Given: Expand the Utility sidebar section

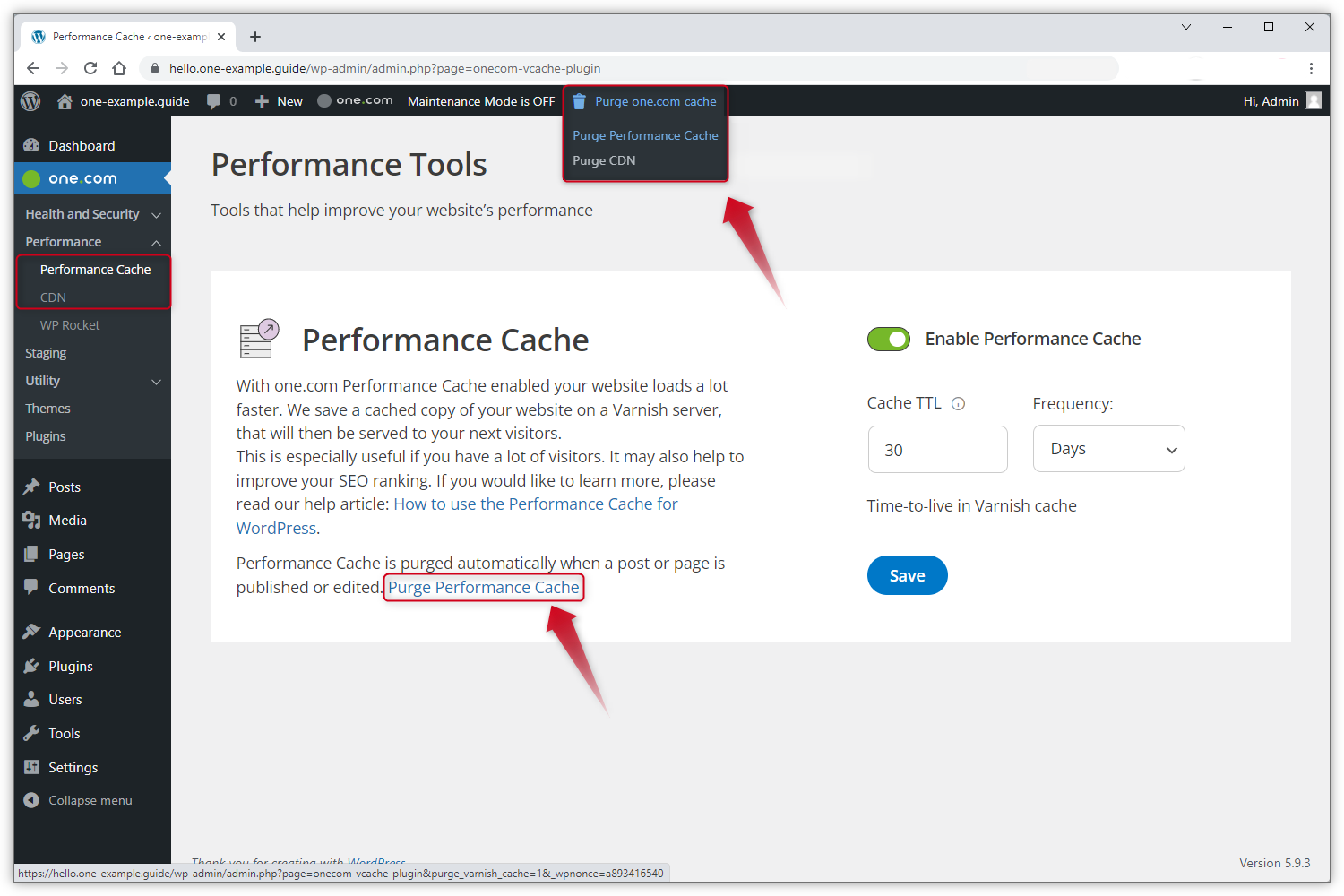Looking at the screenshot, I should 156,382.
